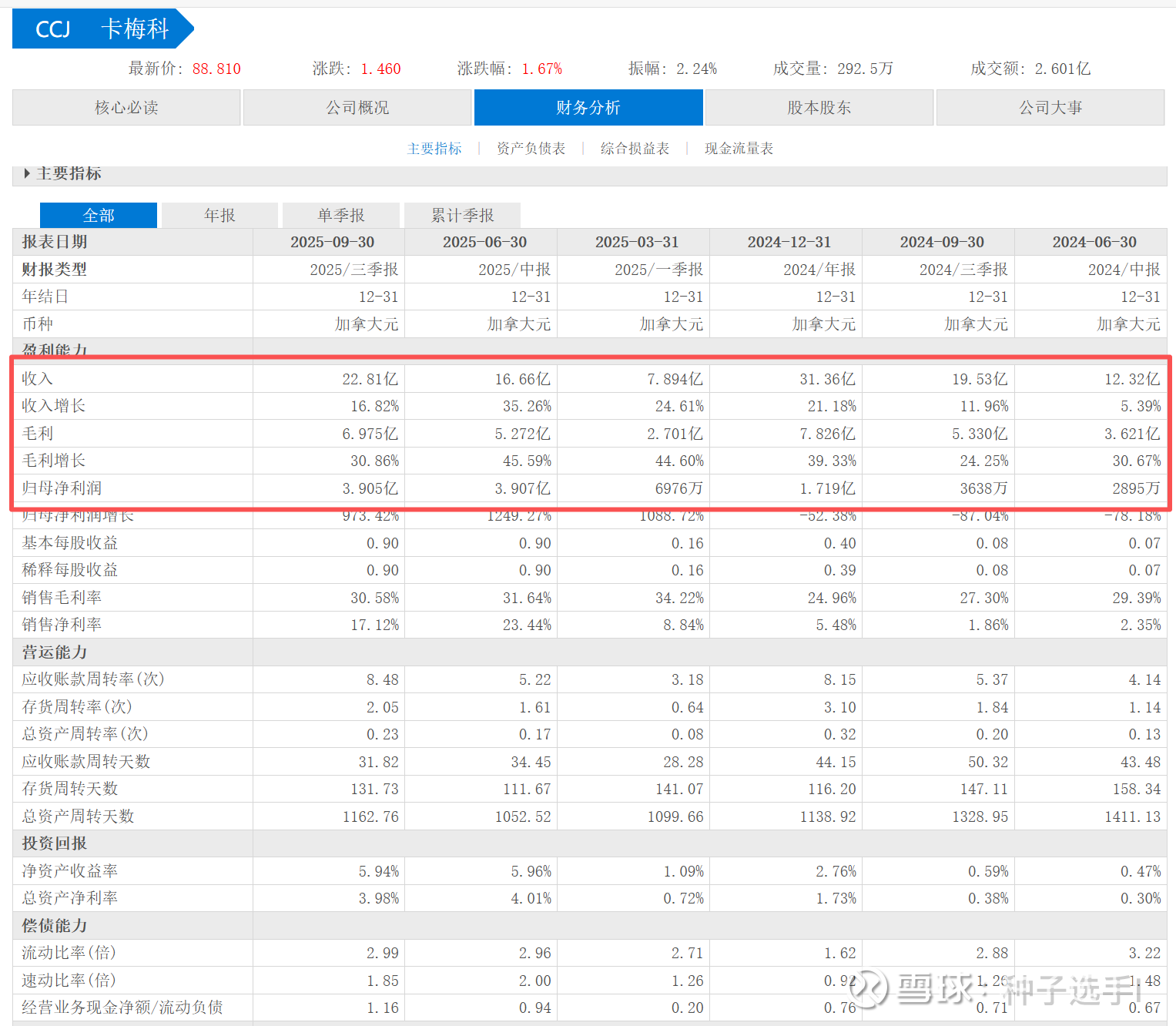Click the 涨跌 value 1.460
The image size is (1176, 1026).
click(380, 69)
